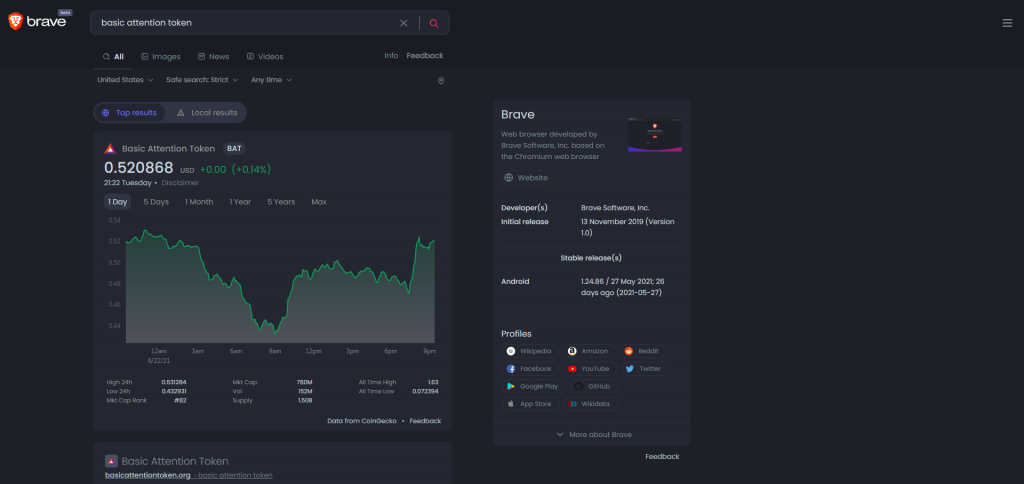The image size is (1024, 484).
Task: Switch to Top results toggle
Action: click(130, 113)
